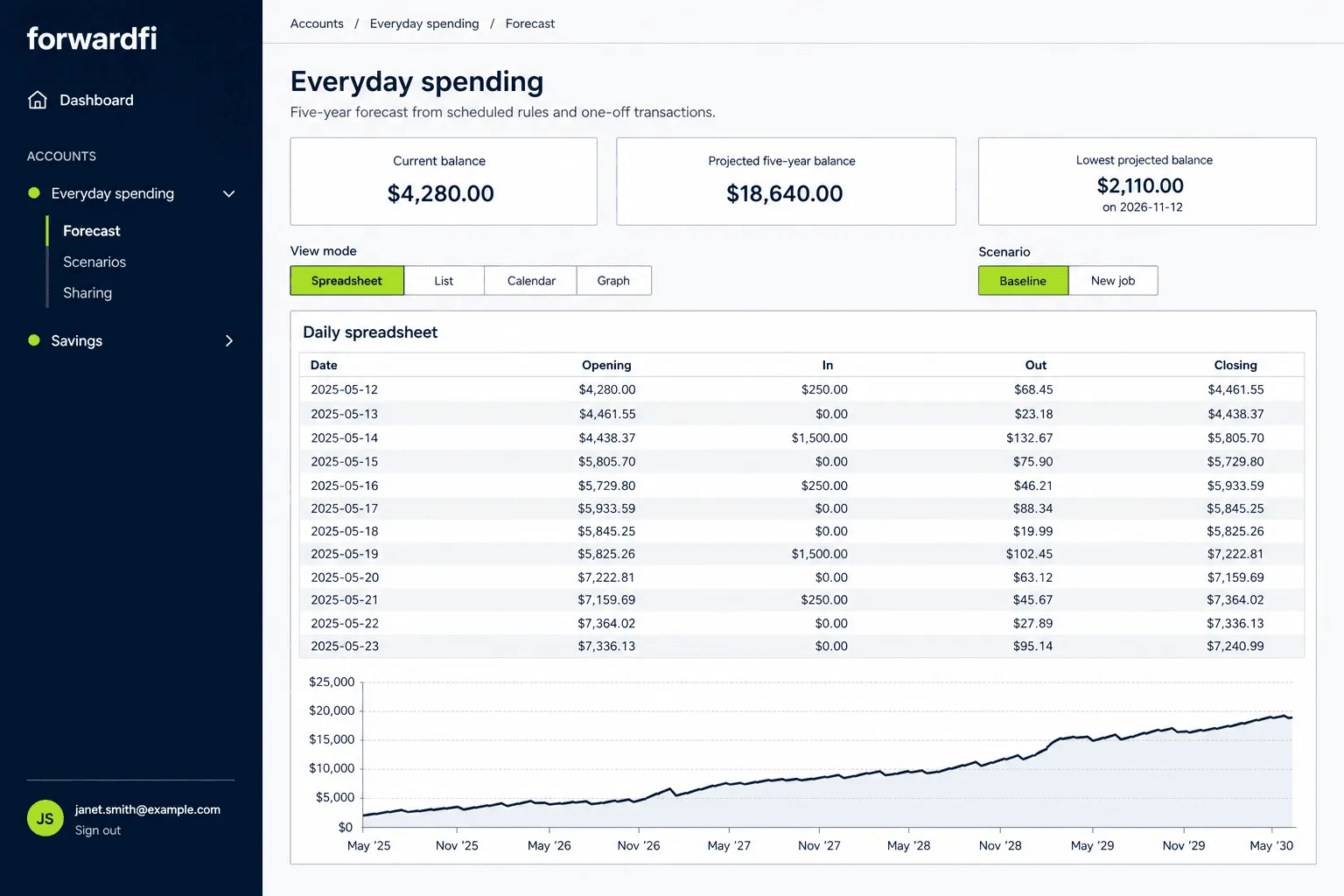Click the Opening column header
Screen dimensions: 1344x896
point(606,365)
